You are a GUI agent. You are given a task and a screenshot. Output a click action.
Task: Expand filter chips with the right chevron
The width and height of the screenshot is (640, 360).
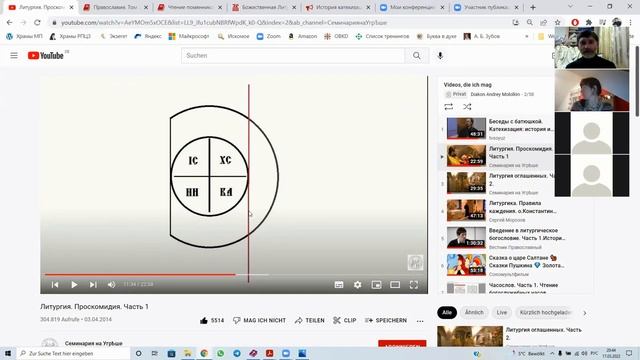585,313
